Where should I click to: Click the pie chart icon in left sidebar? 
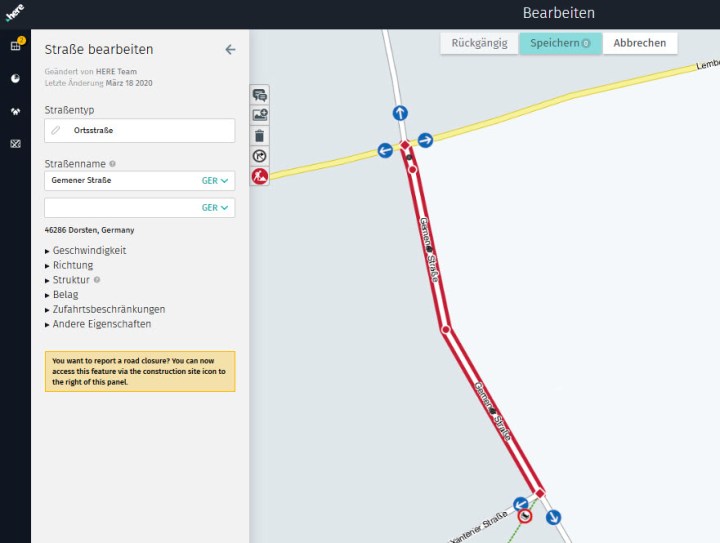coord(15,78)
